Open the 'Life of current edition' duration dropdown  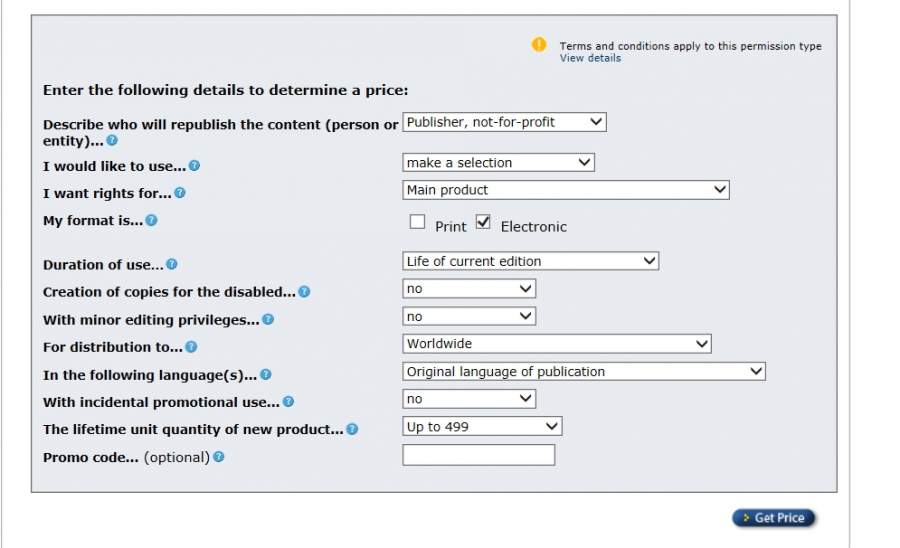pos(530,261)
